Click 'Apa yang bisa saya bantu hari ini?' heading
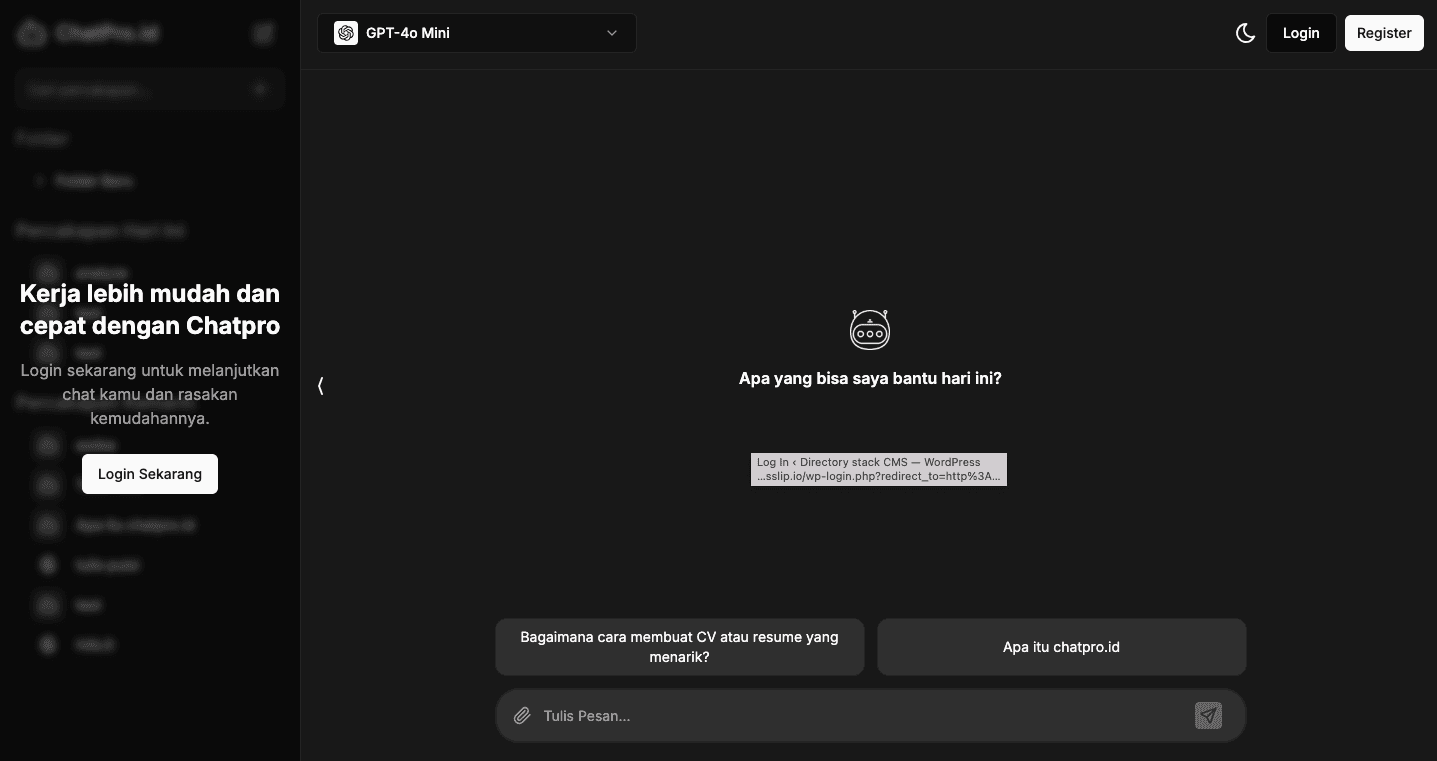The image size is (1437, 761). [870, 379]
